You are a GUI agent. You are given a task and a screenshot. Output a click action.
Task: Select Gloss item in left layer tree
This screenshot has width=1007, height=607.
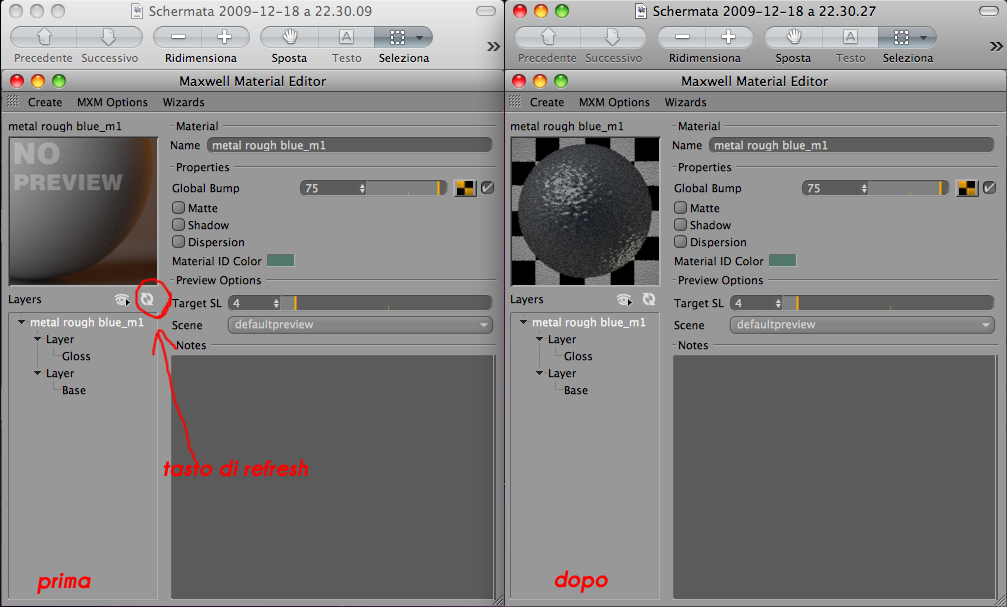click(x=76, y=356)
